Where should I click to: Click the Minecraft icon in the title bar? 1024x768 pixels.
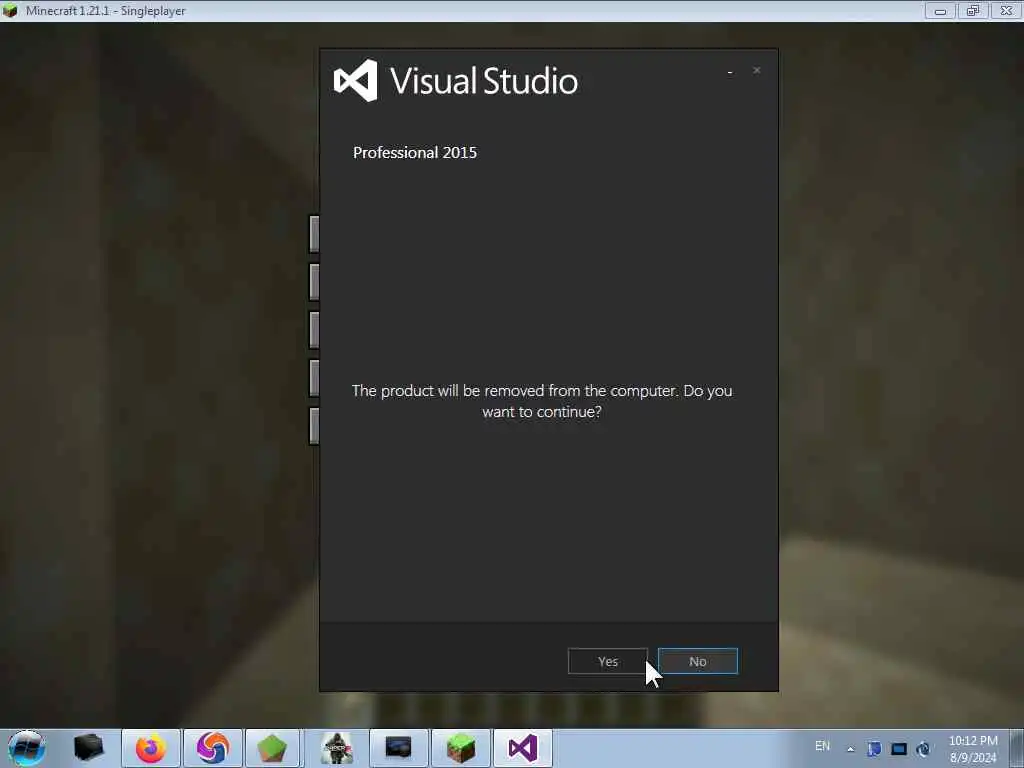[10, 11]
